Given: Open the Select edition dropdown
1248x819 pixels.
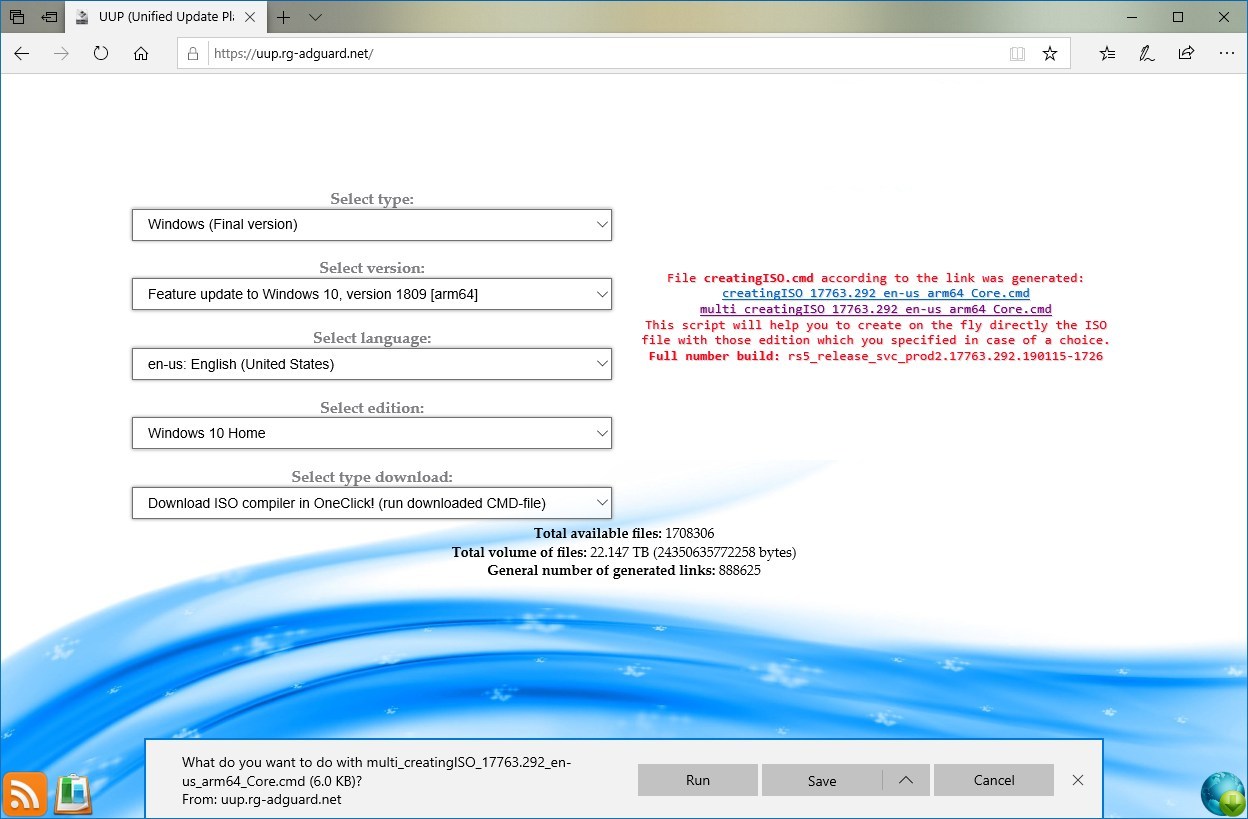Looking at the screenshot, I should [x=372, y=433].
